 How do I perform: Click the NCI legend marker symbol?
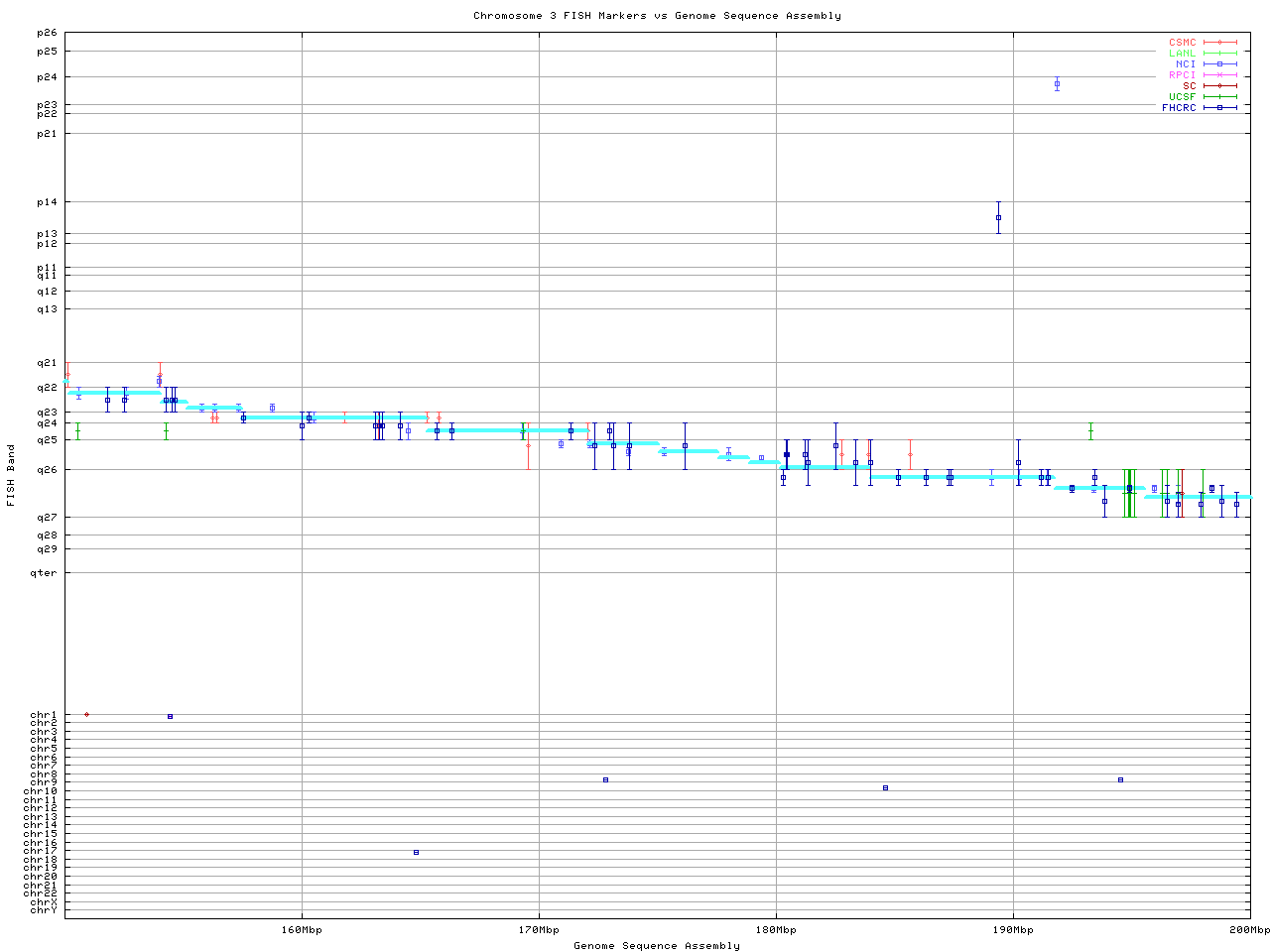pos(1219,64)
